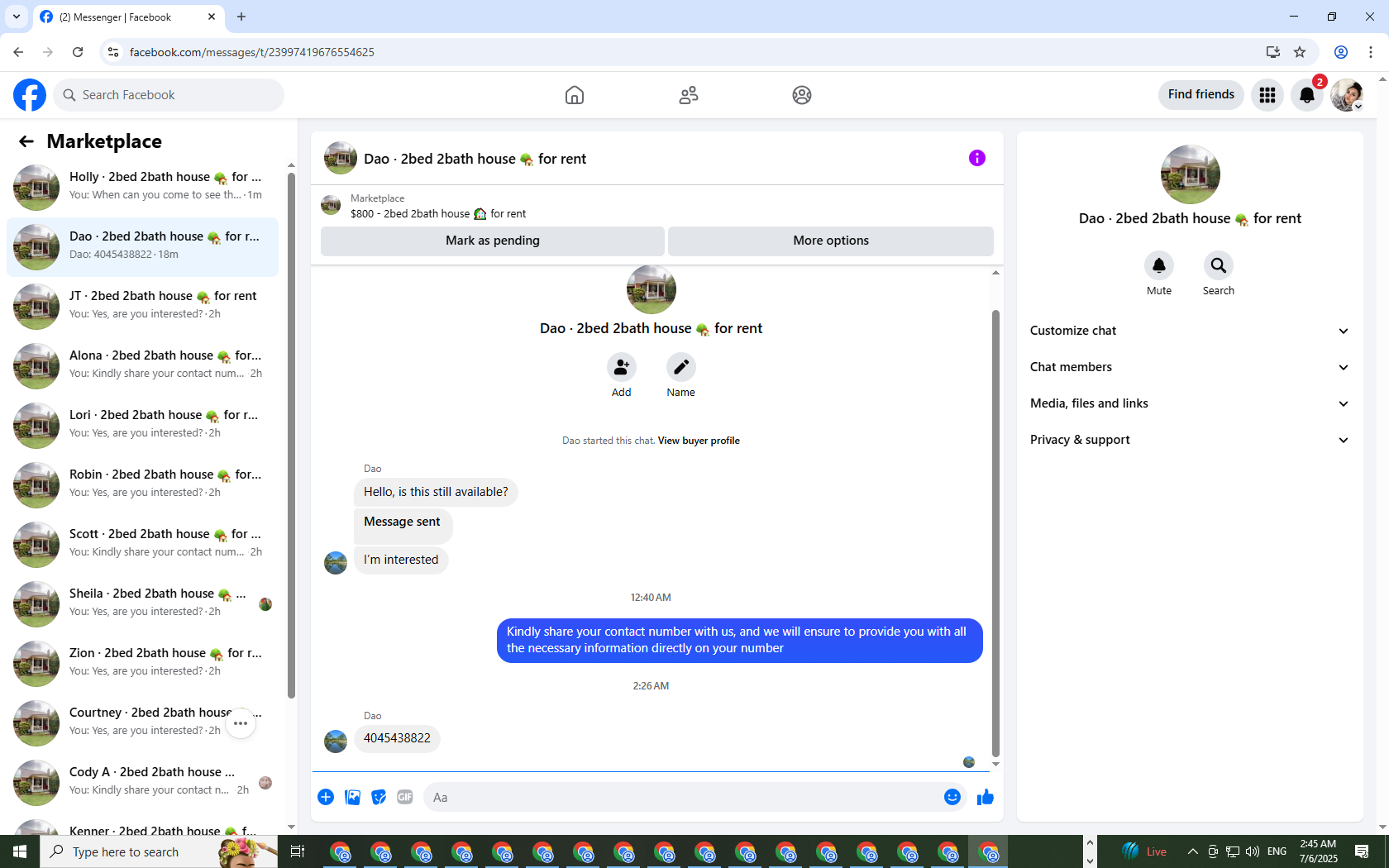Open conversation information icon in chat header
The width and height of the screenshot is (1389, 868).
[x=977, y=158]
